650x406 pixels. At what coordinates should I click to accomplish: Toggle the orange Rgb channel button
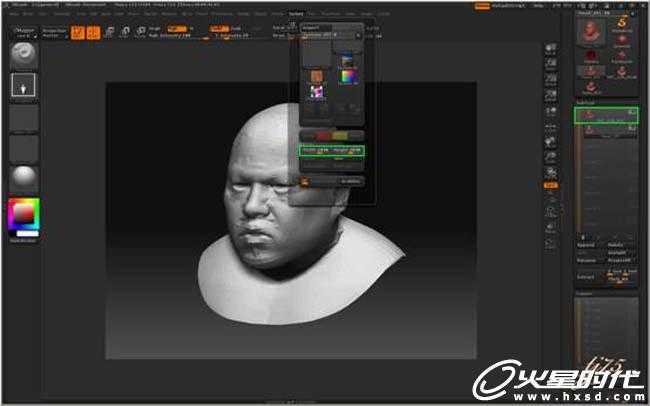coord(177,29)
